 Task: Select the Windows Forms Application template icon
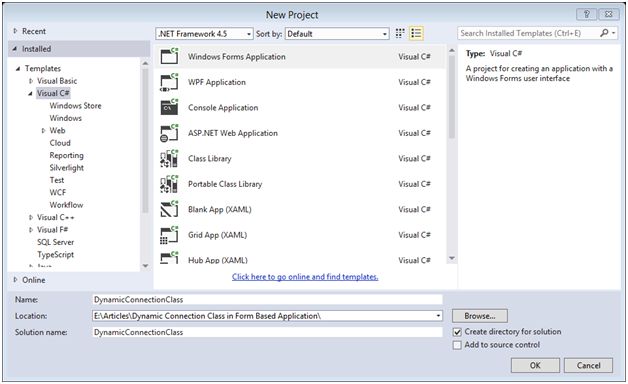pos(169,56)
